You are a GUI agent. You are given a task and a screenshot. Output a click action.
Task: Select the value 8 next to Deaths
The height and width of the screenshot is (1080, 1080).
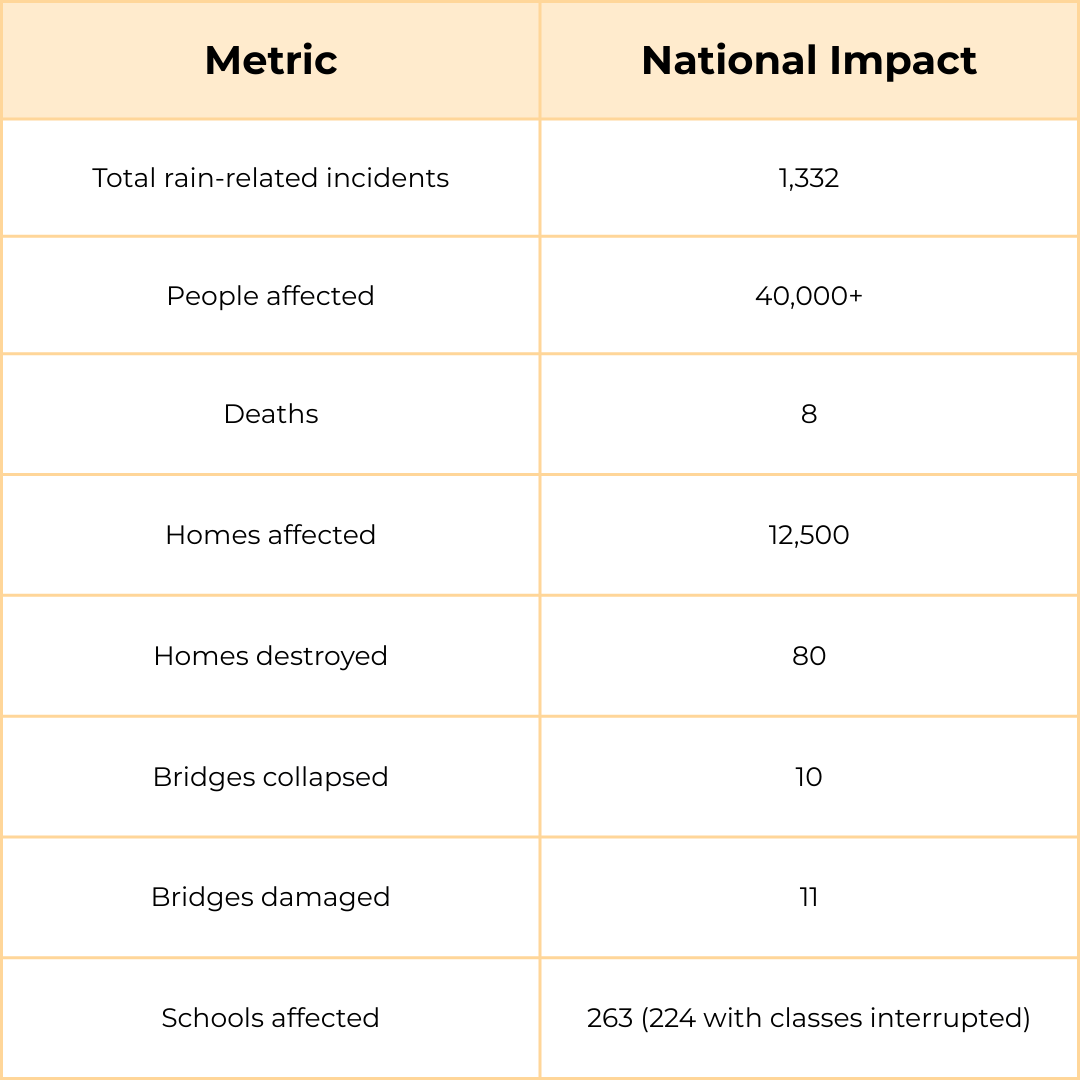808,414
